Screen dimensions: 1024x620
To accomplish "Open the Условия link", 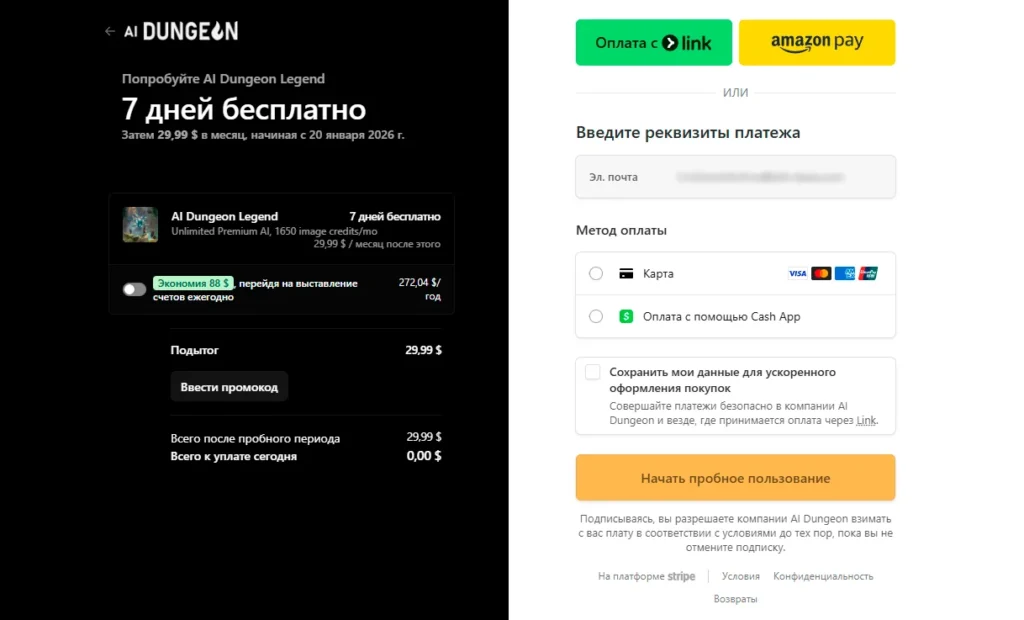I will pyautogui.click(x=741, y=576).
